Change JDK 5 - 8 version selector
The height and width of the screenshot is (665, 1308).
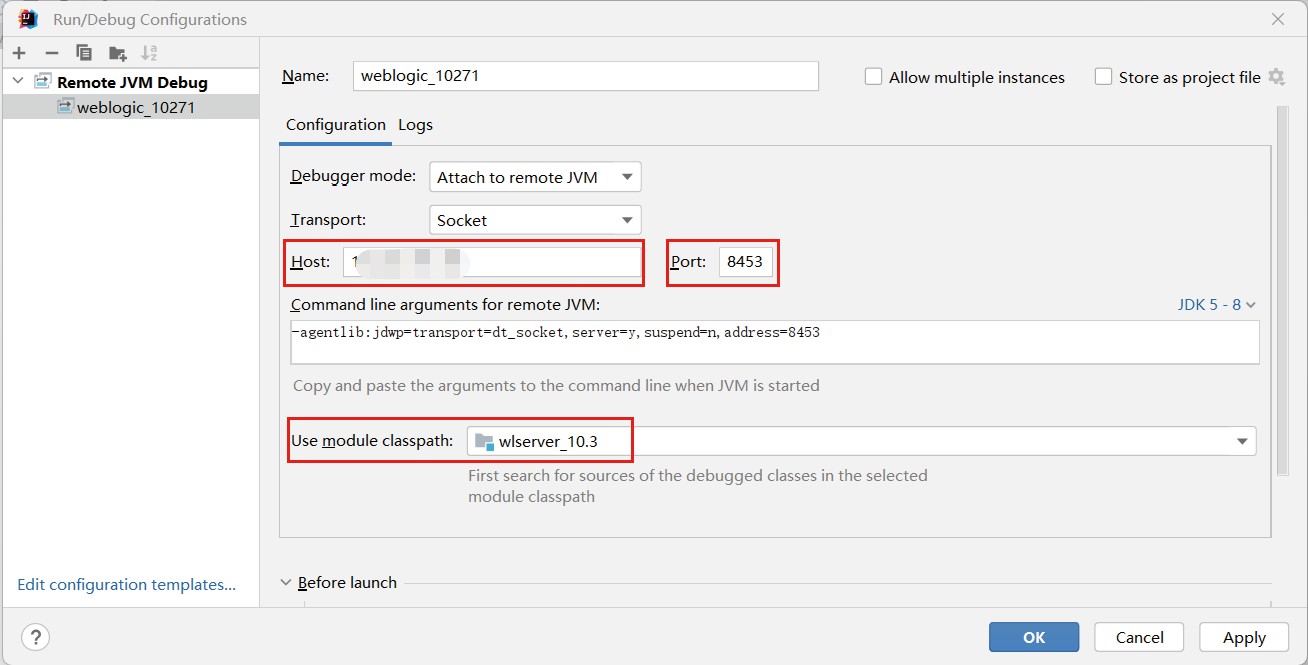(1217, 304)
